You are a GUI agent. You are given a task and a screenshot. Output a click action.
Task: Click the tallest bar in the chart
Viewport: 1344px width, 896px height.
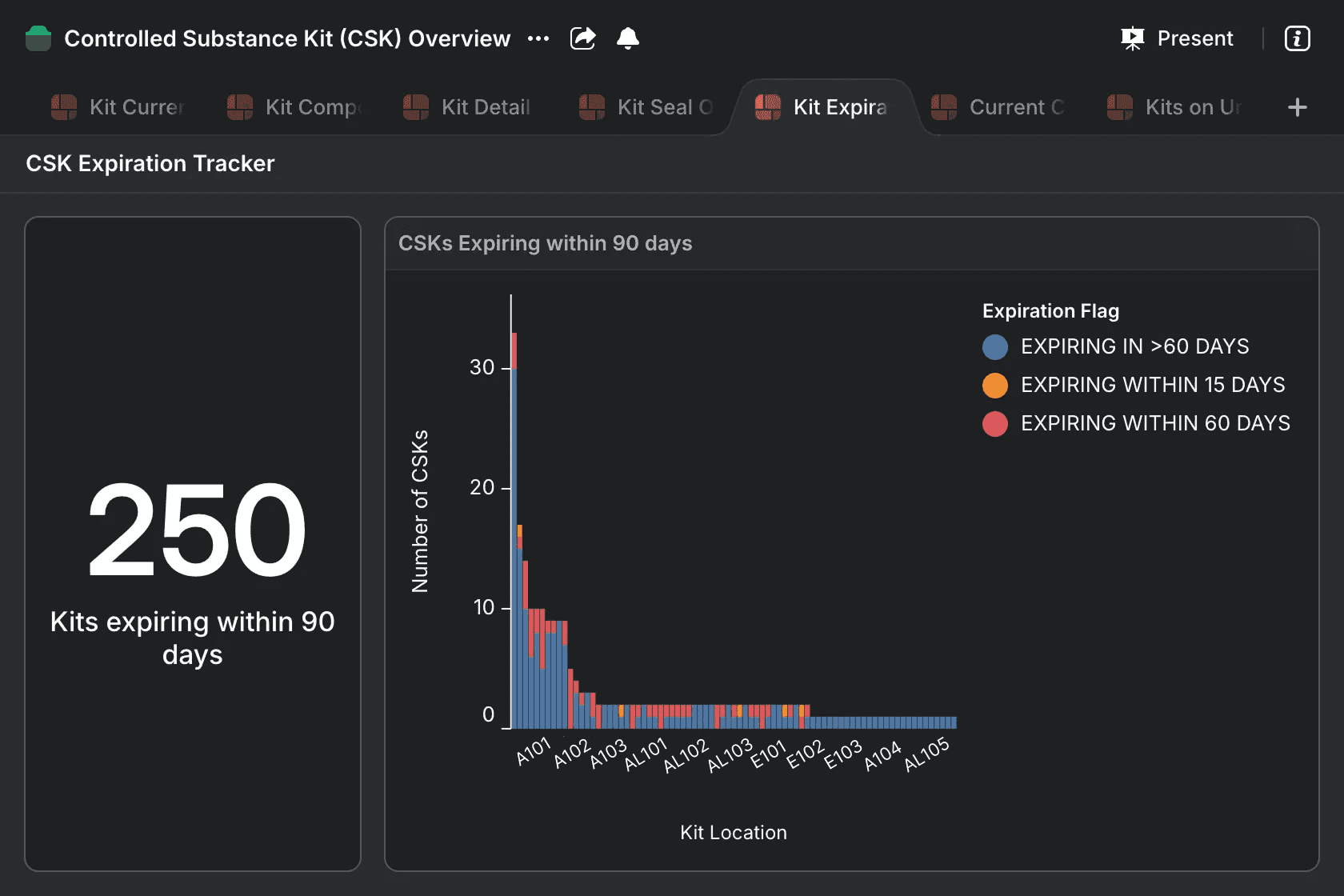click(x=514, y=544)
